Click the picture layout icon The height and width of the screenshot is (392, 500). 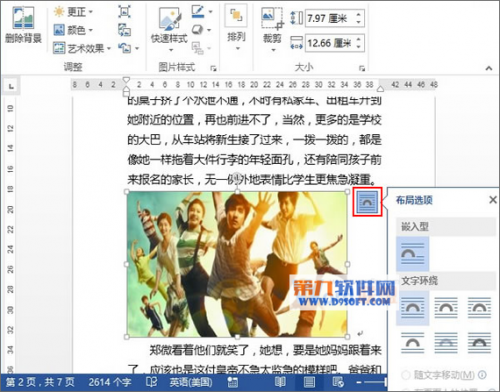(198, 48)
